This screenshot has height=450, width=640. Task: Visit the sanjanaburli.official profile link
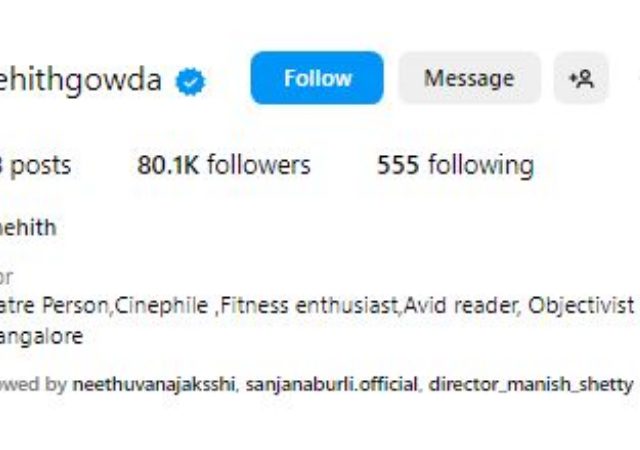tap(332, 384)
